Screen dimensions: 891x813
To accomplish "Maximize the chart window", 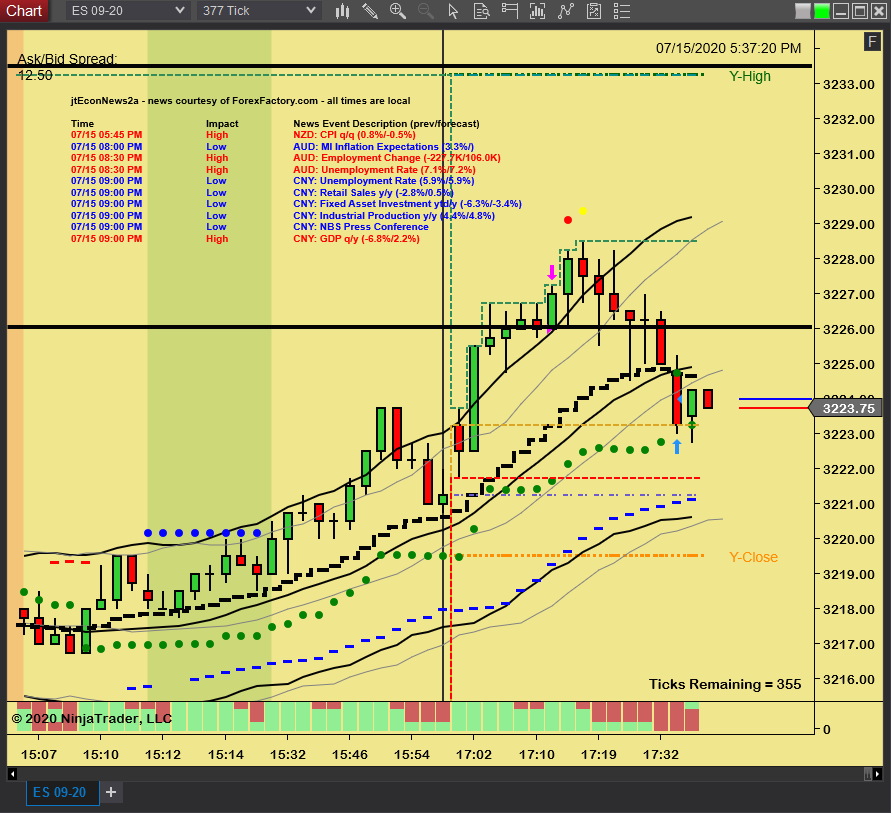I will click(860, 11).
